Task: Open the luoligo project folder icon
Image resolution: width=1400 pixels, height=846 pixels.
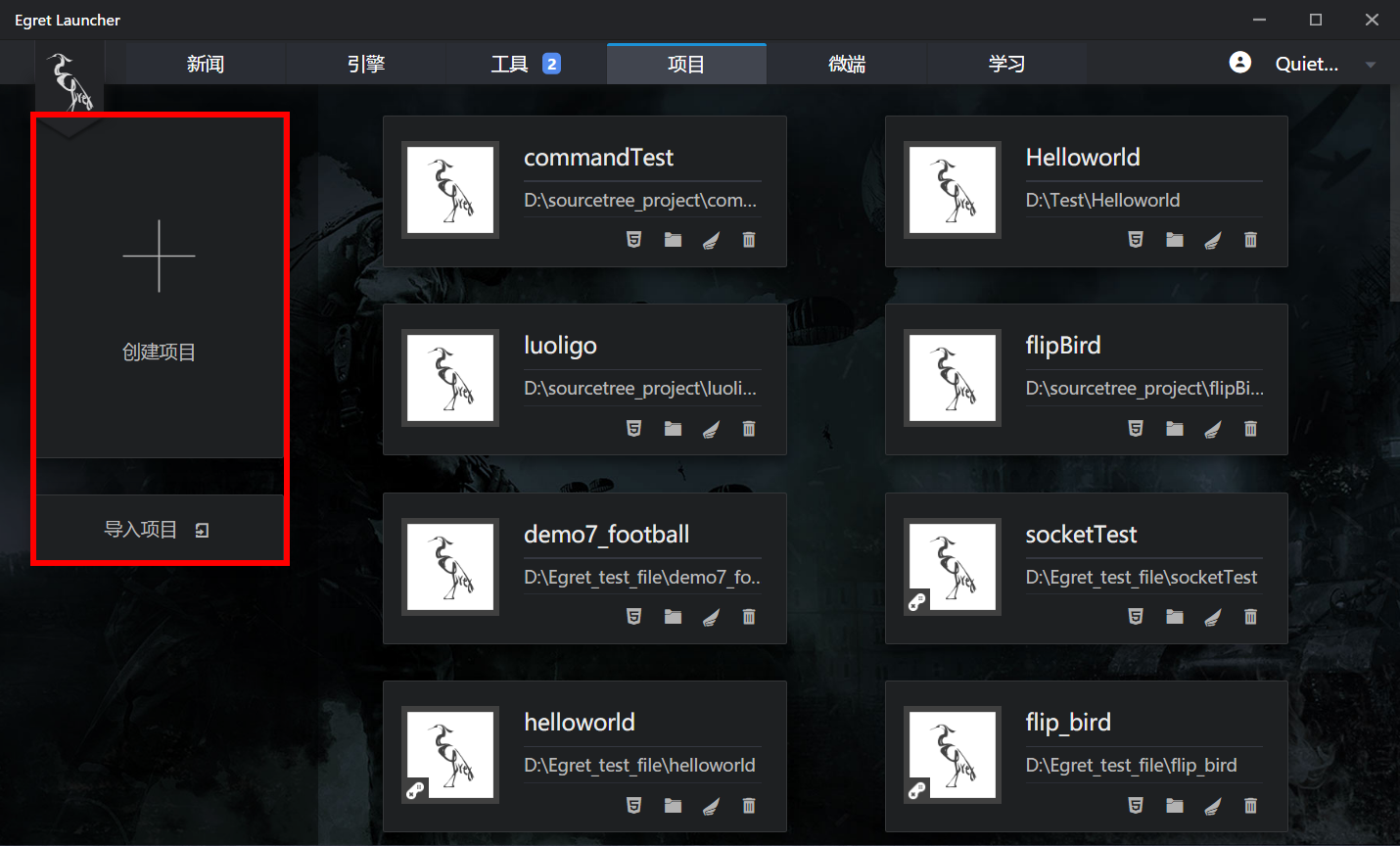Action: 673,429
